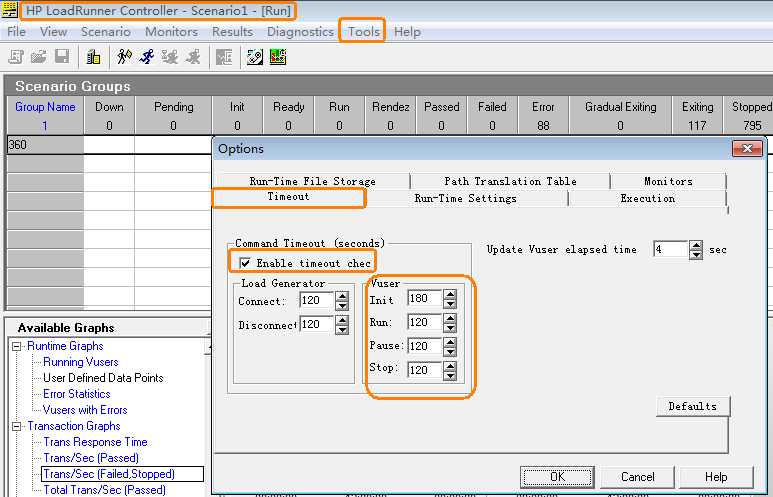The width and height of the screenshot is (773, 497).
Task: Increase the Connect timeout value
Action: (x=342, y=296)
